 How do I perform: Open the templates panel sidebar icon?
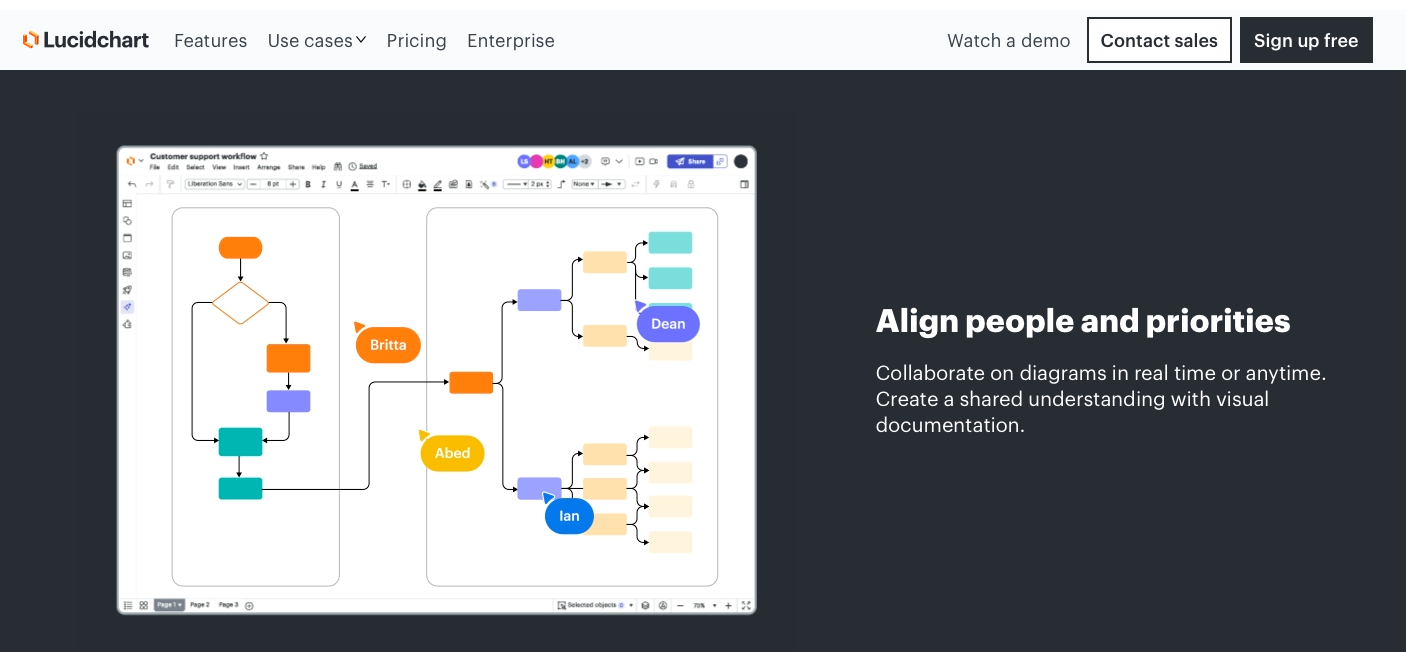pyautogui.click(x=127, y=203)
